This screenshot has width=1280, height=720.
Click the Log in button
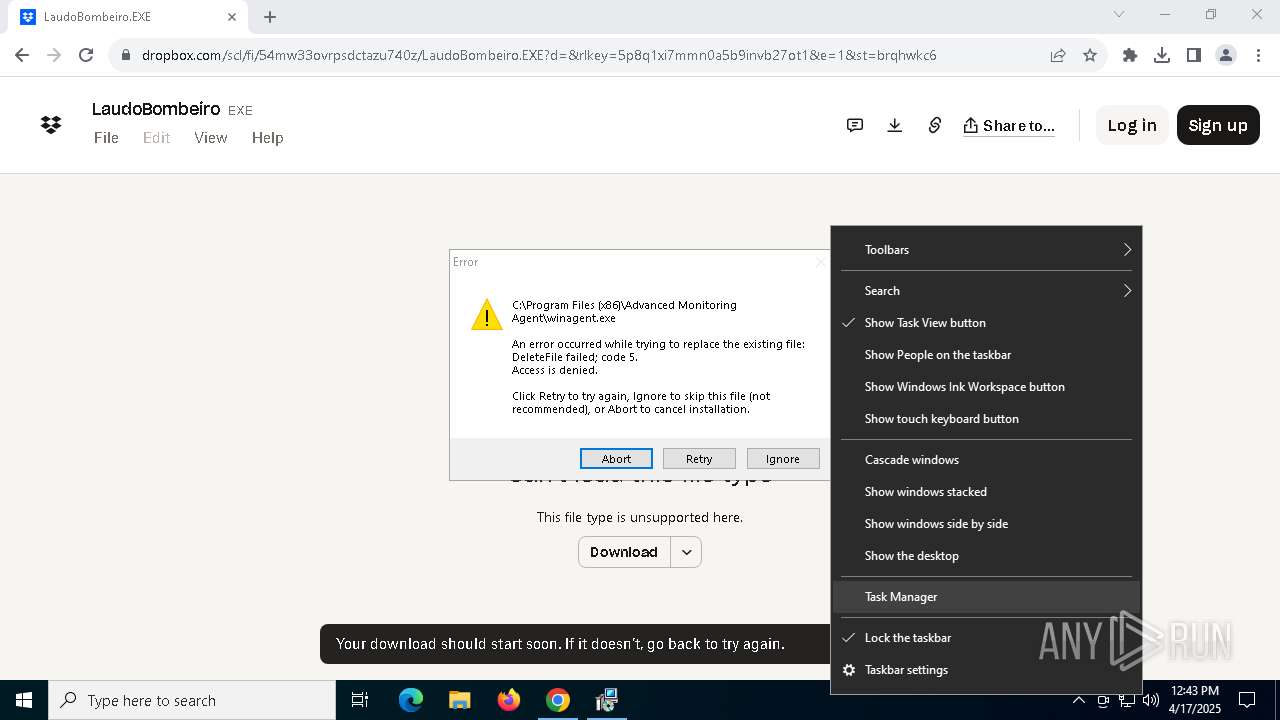[1132, 125]
